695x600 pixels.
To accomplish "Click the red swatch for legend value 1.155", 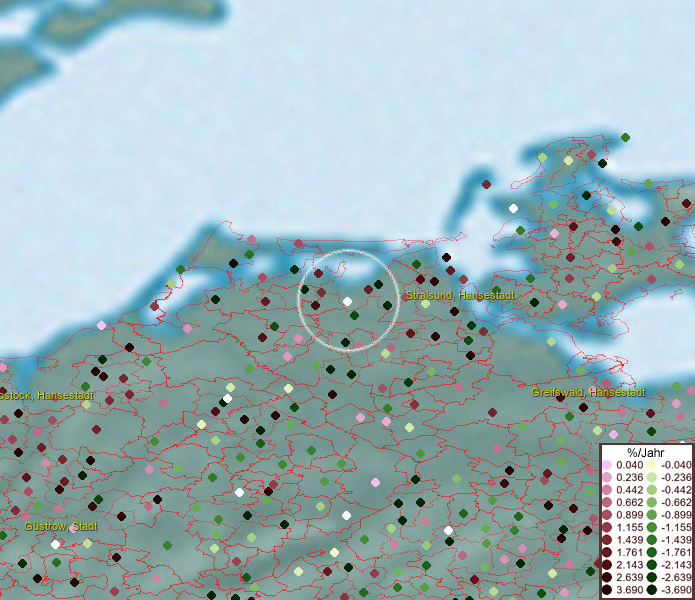I will coord(607,527).
